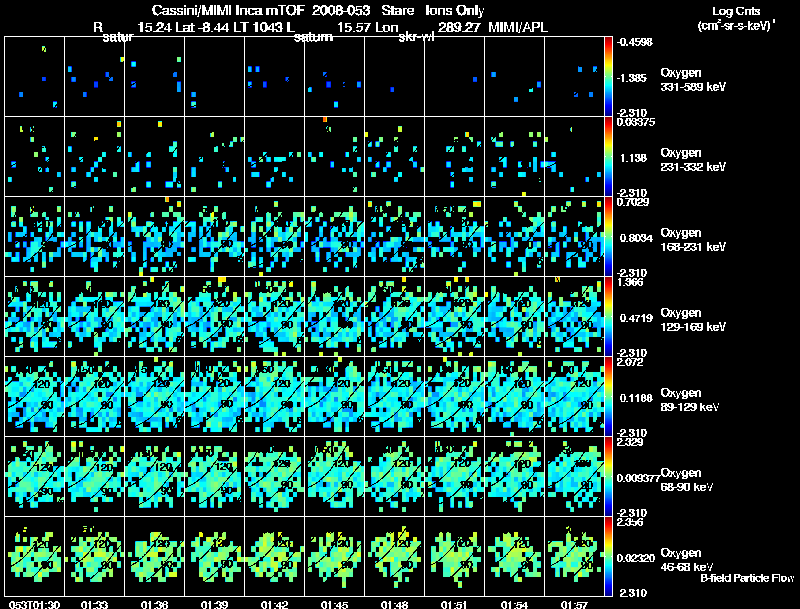Click the 'Oxygen 89-129 keV' label
Screen dimensions: 800x609
tap(690, 400)
